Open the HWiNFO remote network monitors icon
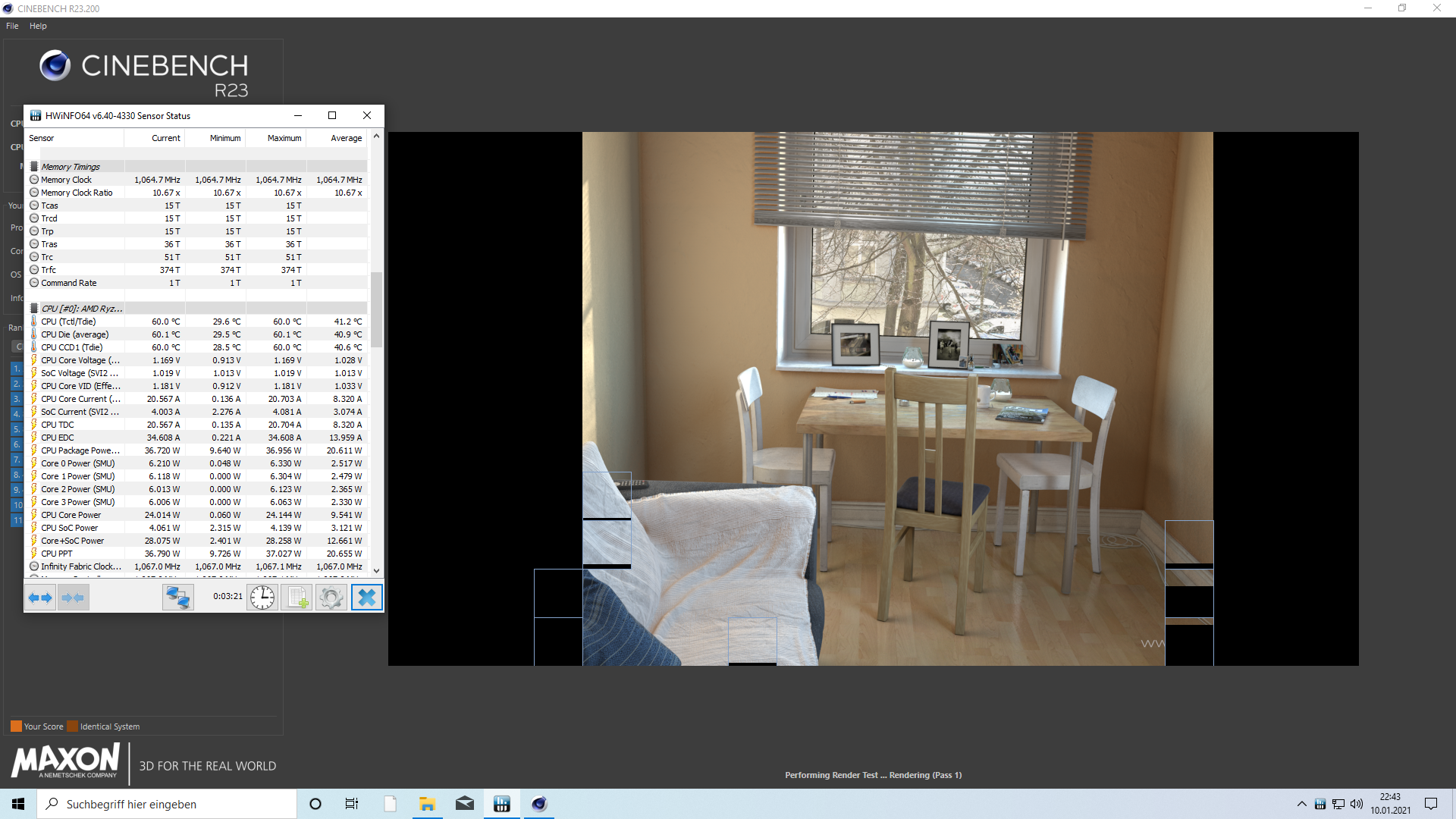 [178, 598]
